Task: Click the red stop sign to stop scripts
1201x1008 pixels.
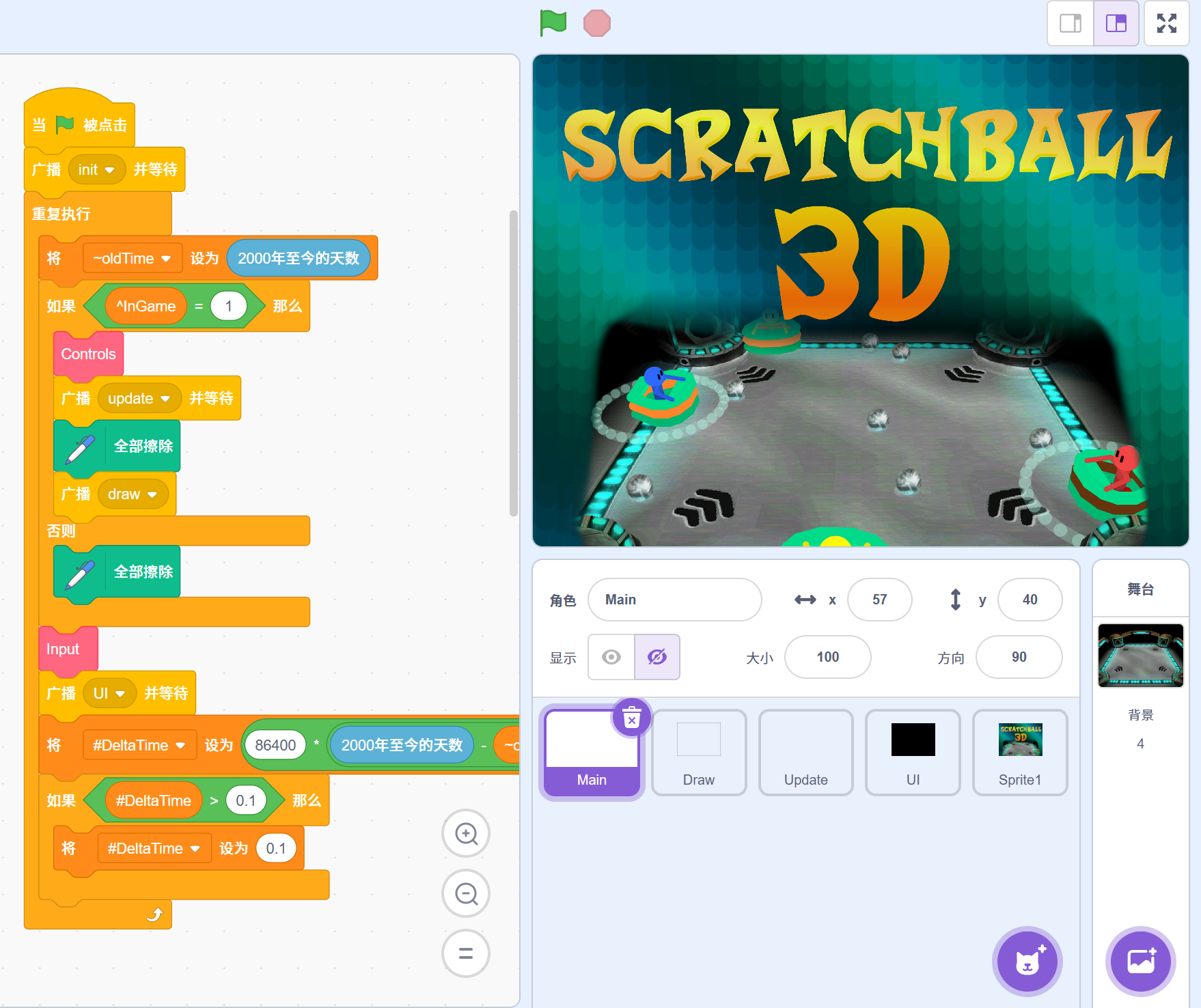Action: click(596, 23)
